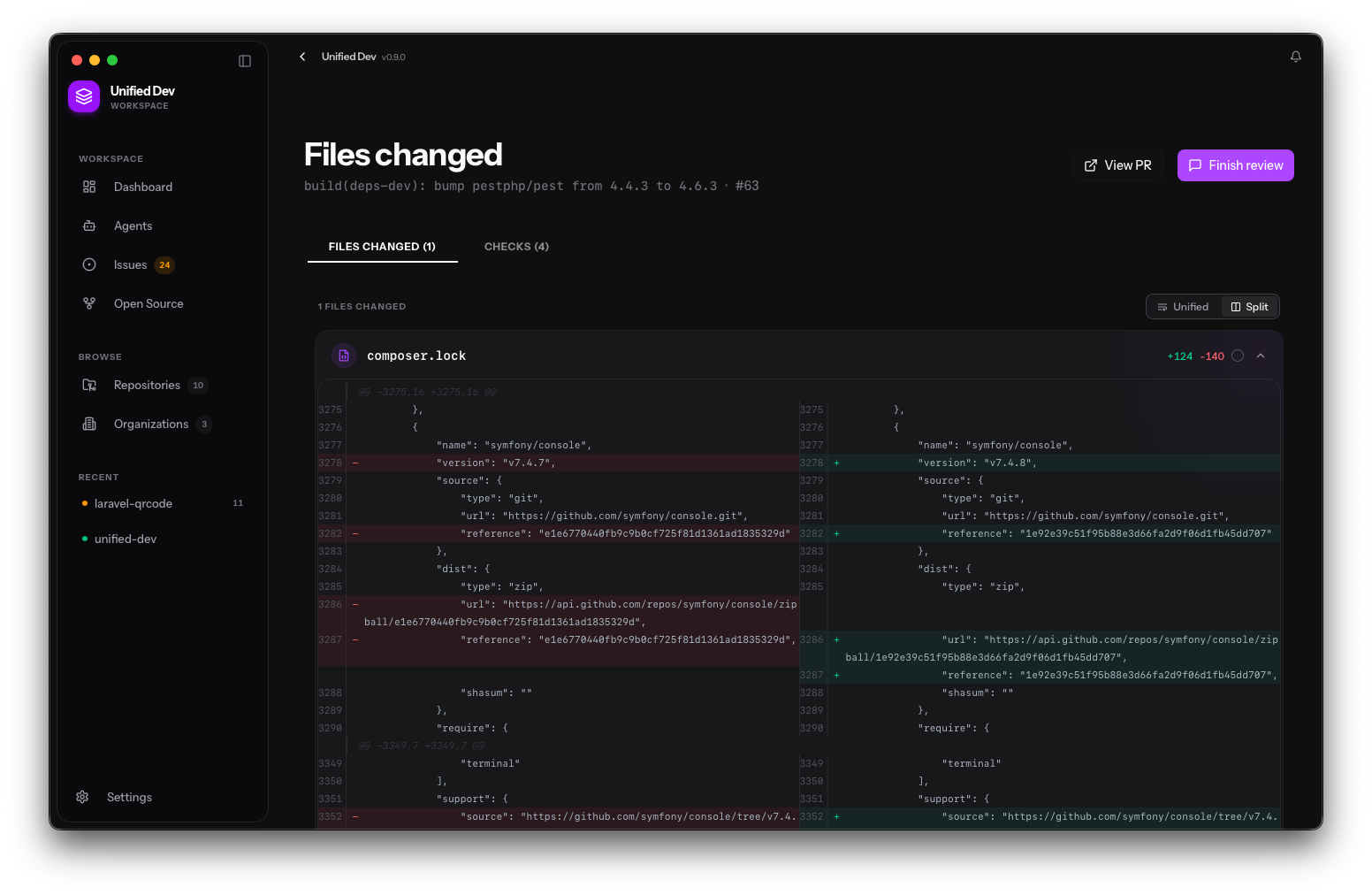Click the Unified Dev breadcrumb title
Viewport: 1372px width, 895px height.
[348, 57]
